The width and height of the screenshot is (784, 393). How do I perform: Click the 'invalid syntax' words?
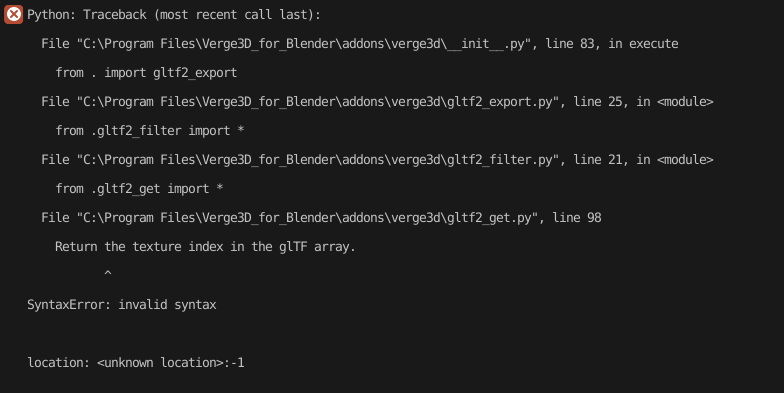167,305
